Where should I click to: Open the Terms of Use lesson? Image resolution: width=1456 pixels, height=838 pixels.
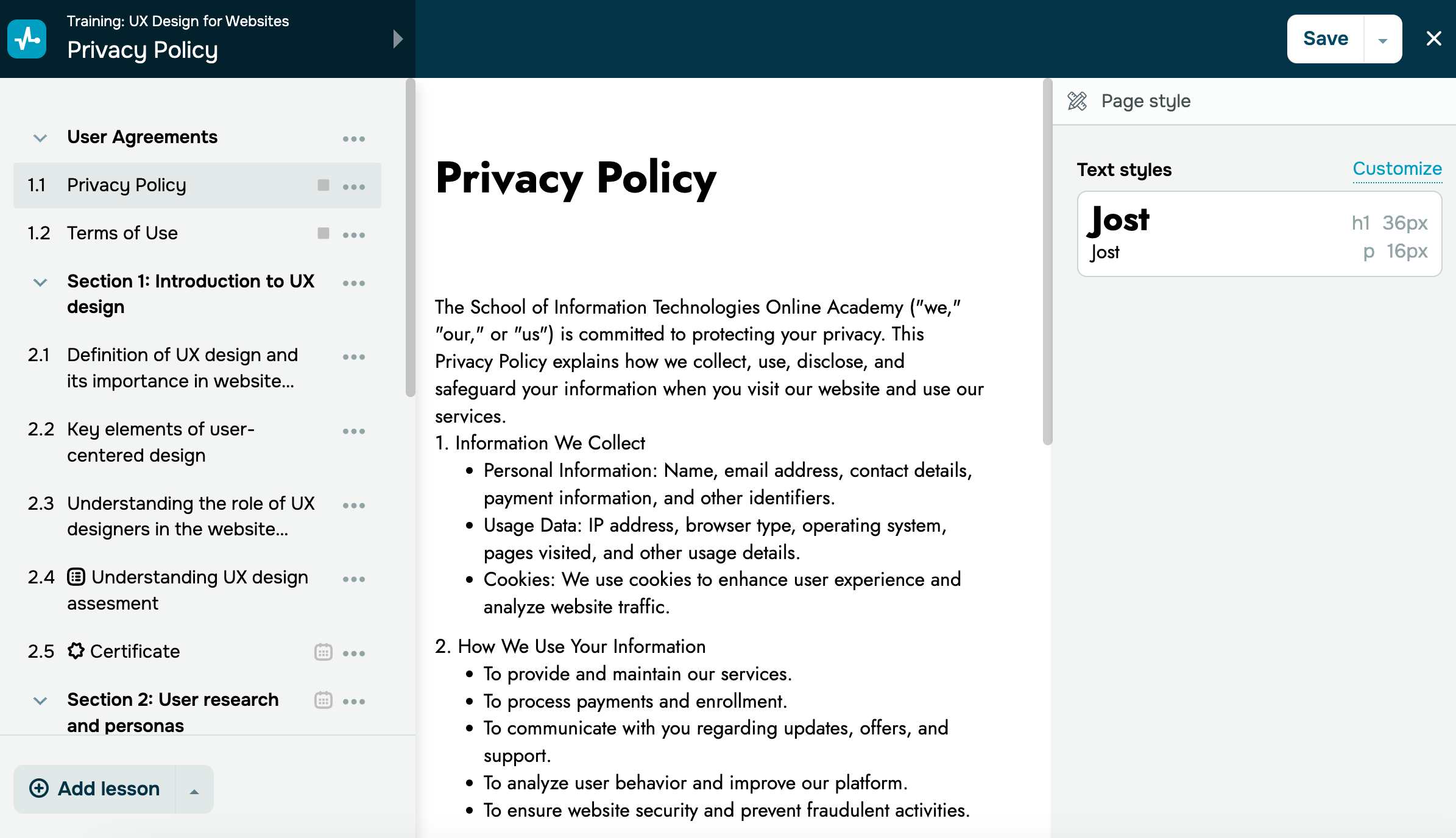pyautogui.click(x=122, y=233)
